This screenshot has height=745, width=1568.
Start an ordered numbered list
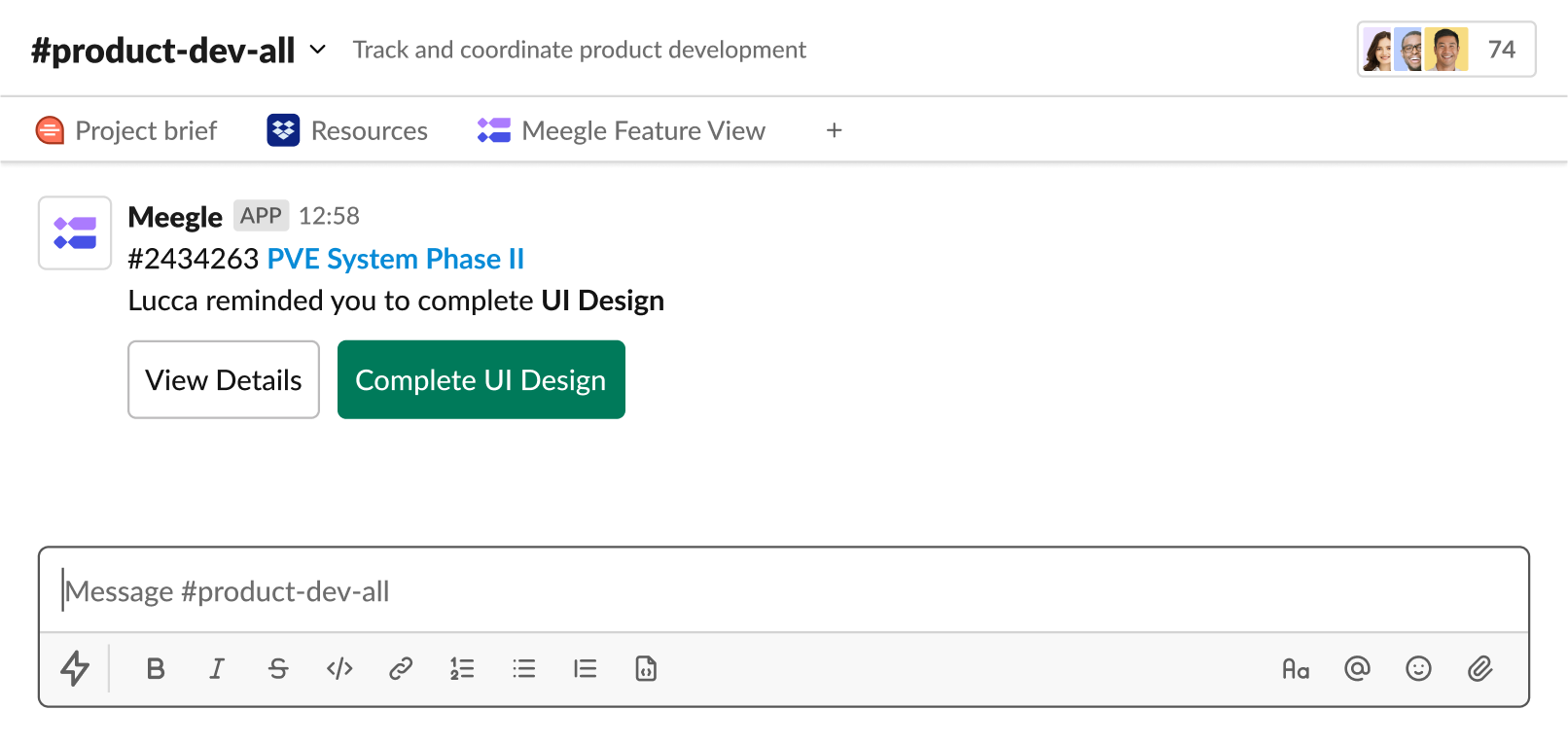point(462,669)
